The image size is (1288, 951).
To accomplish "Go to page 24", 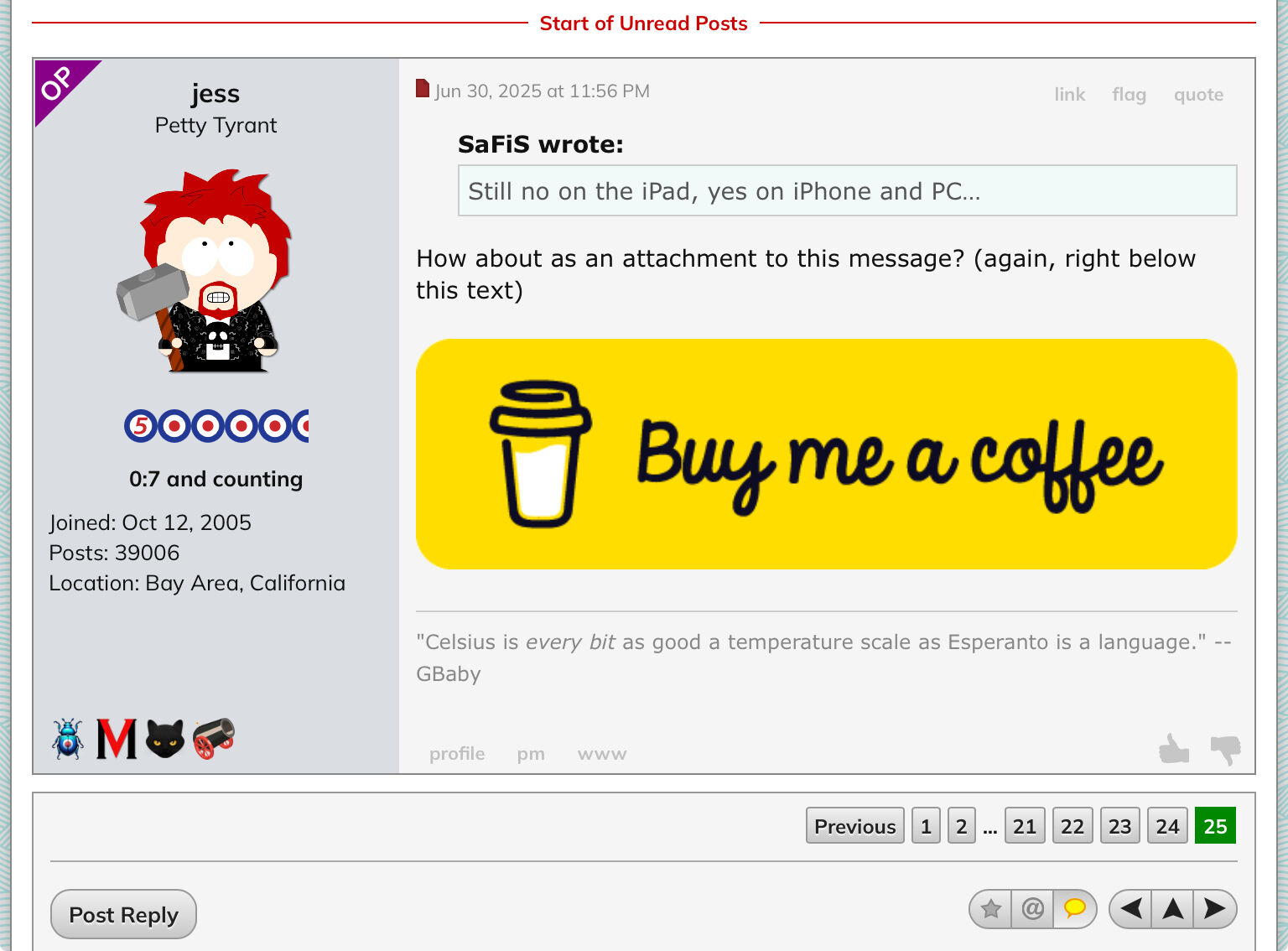I will pyautogui.click(x=1167, y=826).
